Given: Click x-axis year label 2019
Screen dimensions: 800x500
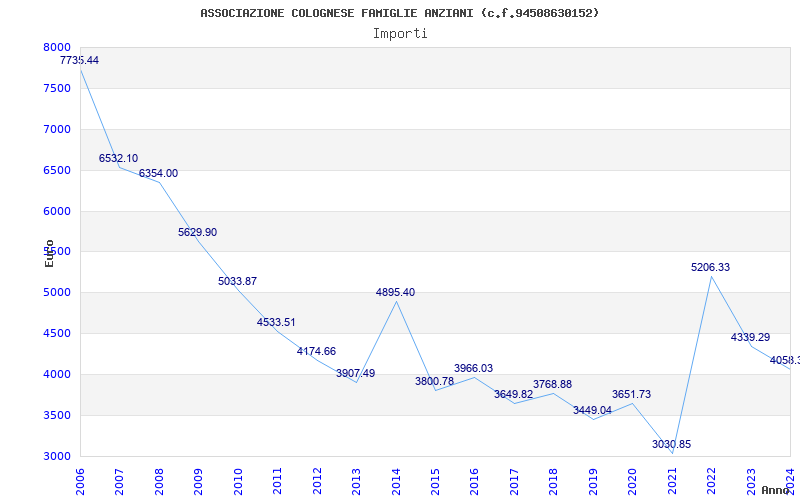Looking at the screenshot, I should click(593, 481).
